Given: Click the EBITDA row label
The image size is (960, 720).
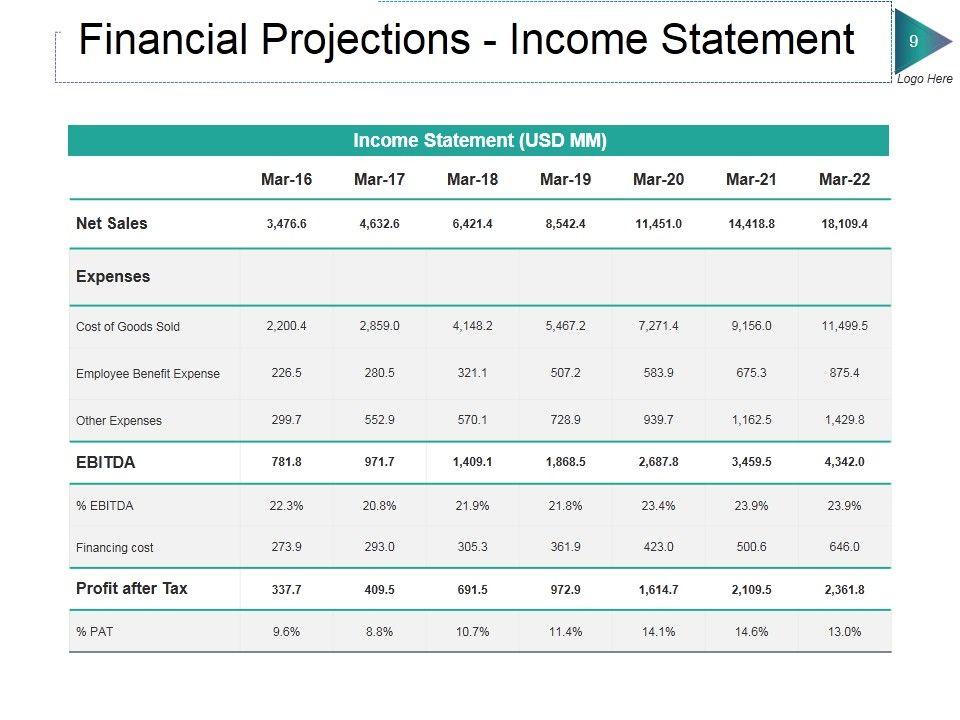Looking at the screenshot, I should 105,463.
